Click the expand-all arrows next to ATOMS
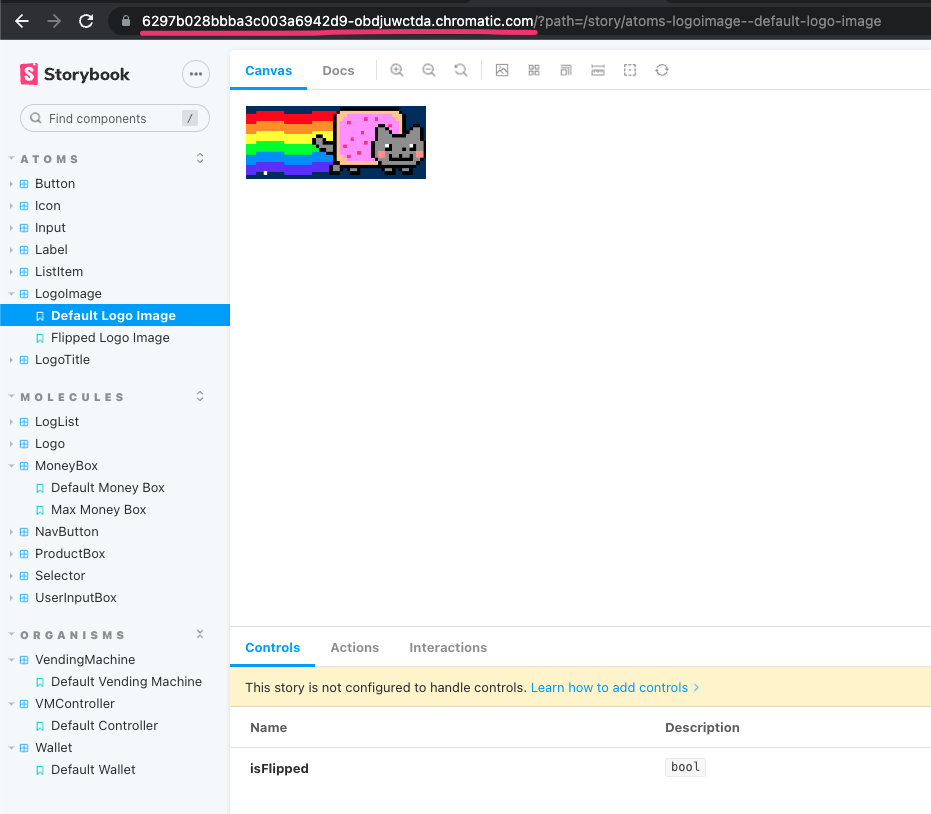This screenshot has height=814, width=931. [x=200, y=159]
